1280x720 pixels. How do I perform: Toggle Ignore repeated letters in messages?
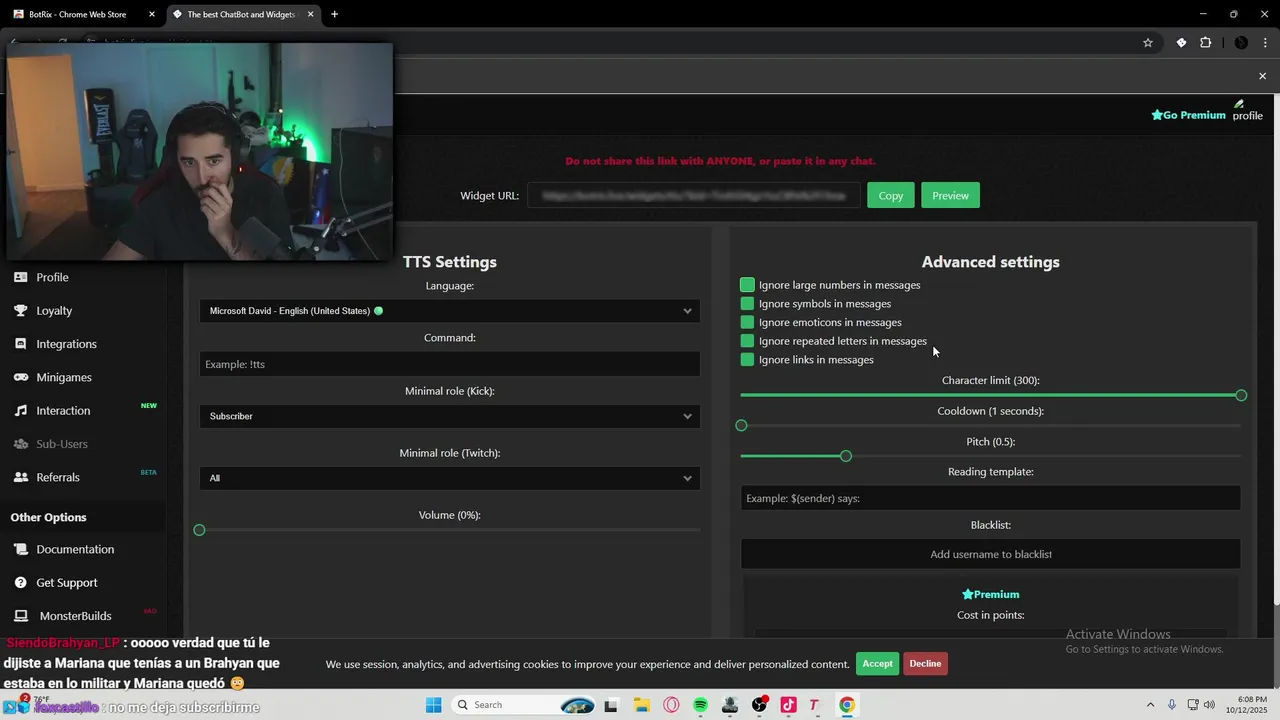747,341
